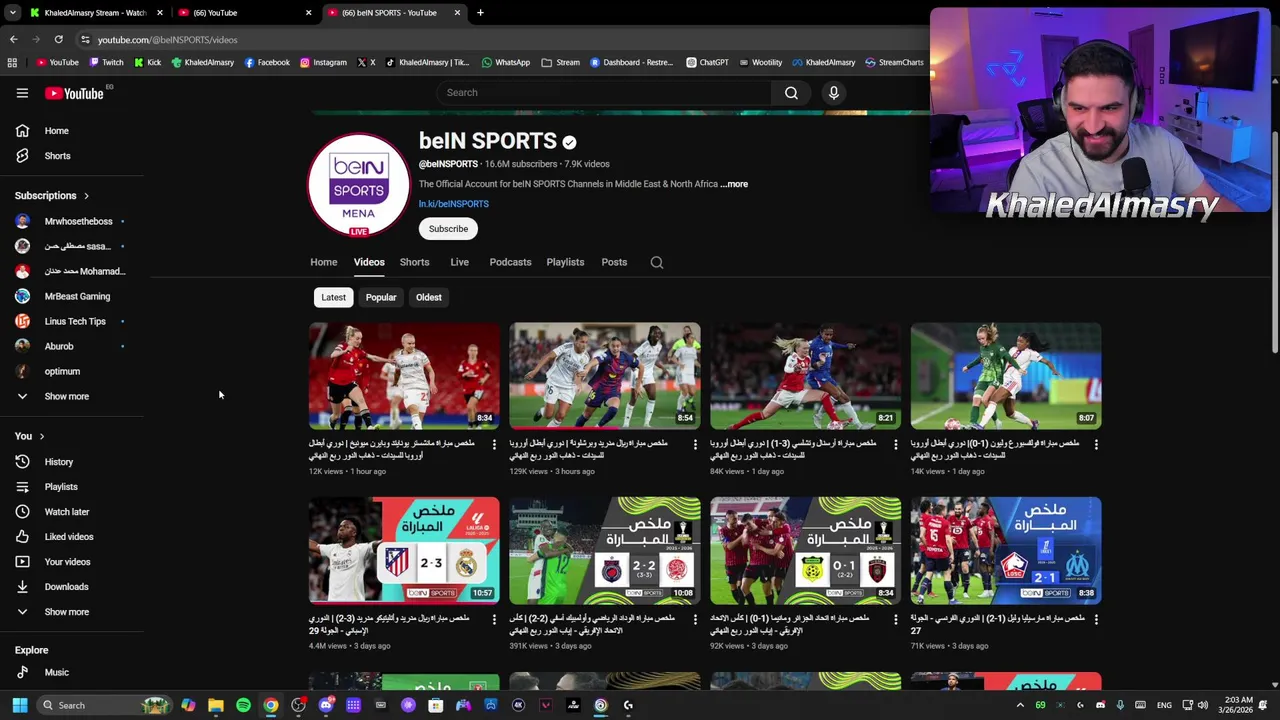Select the Oldest sort chip

[428, 297]
